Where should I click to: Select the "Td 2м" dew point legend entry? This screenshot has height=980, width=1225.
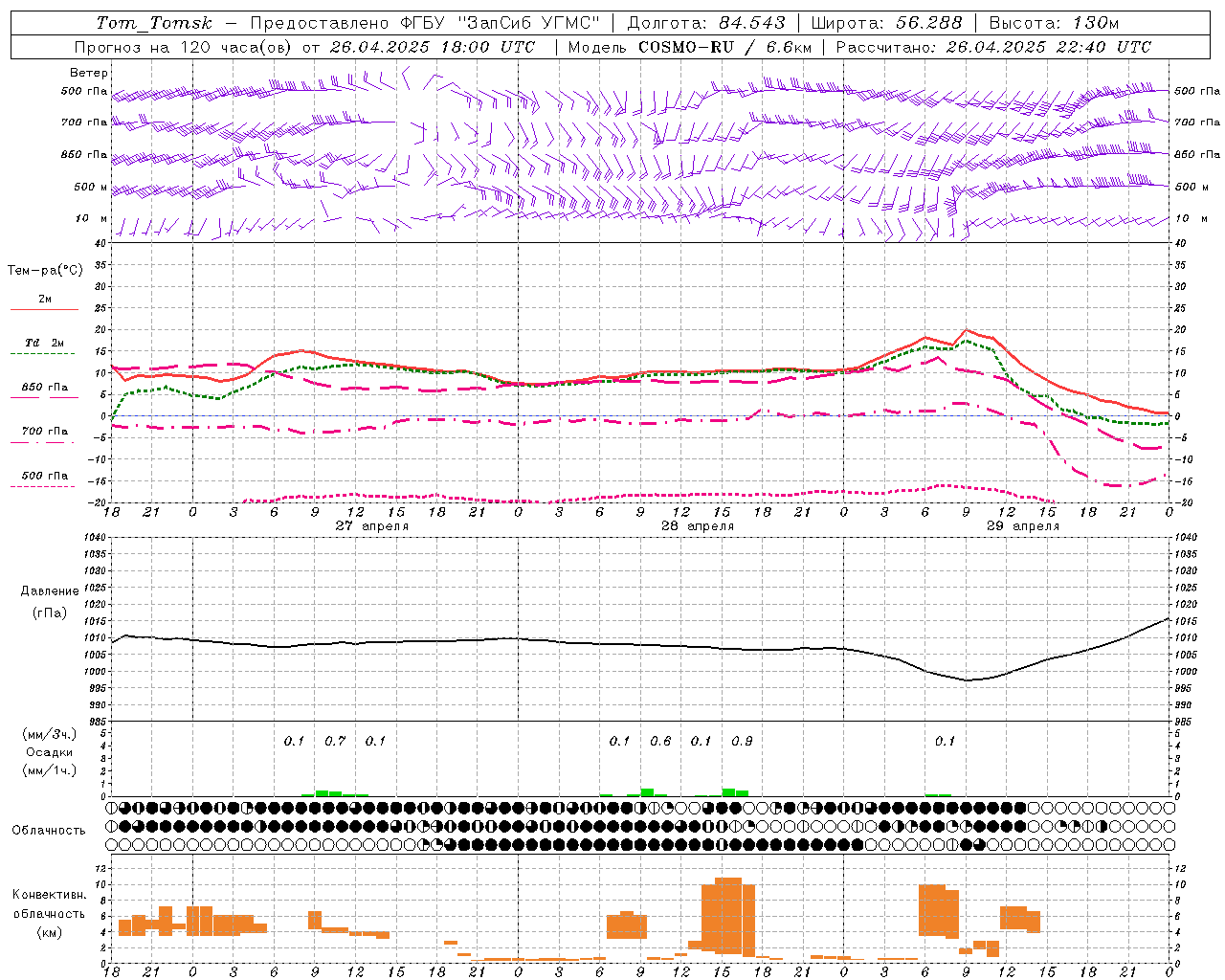(x=45, y=343)
